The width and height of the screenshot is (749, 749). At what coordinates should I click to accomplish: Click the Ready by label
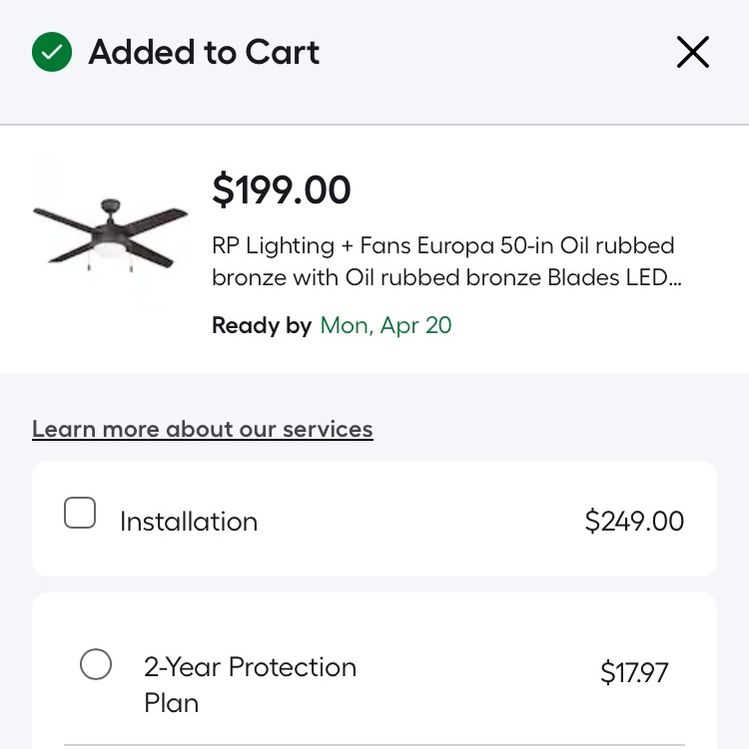261,325
